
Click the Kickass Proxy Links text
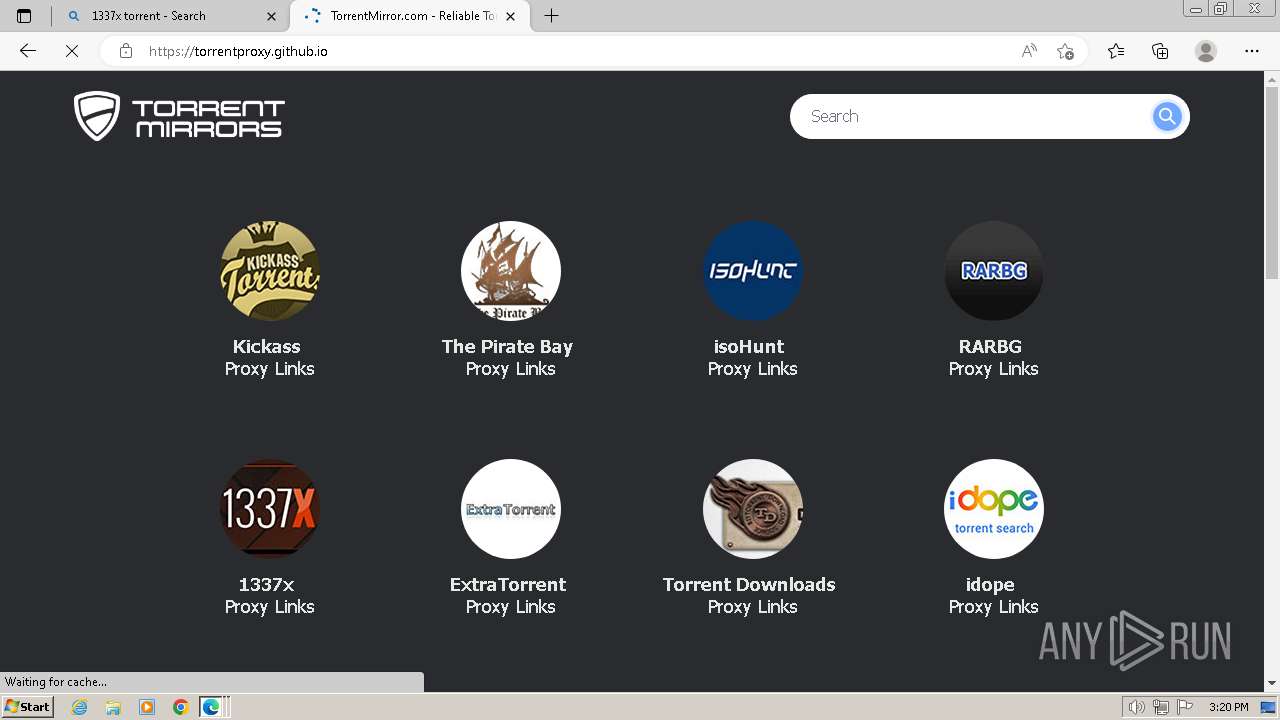click(x=270, y=369)
